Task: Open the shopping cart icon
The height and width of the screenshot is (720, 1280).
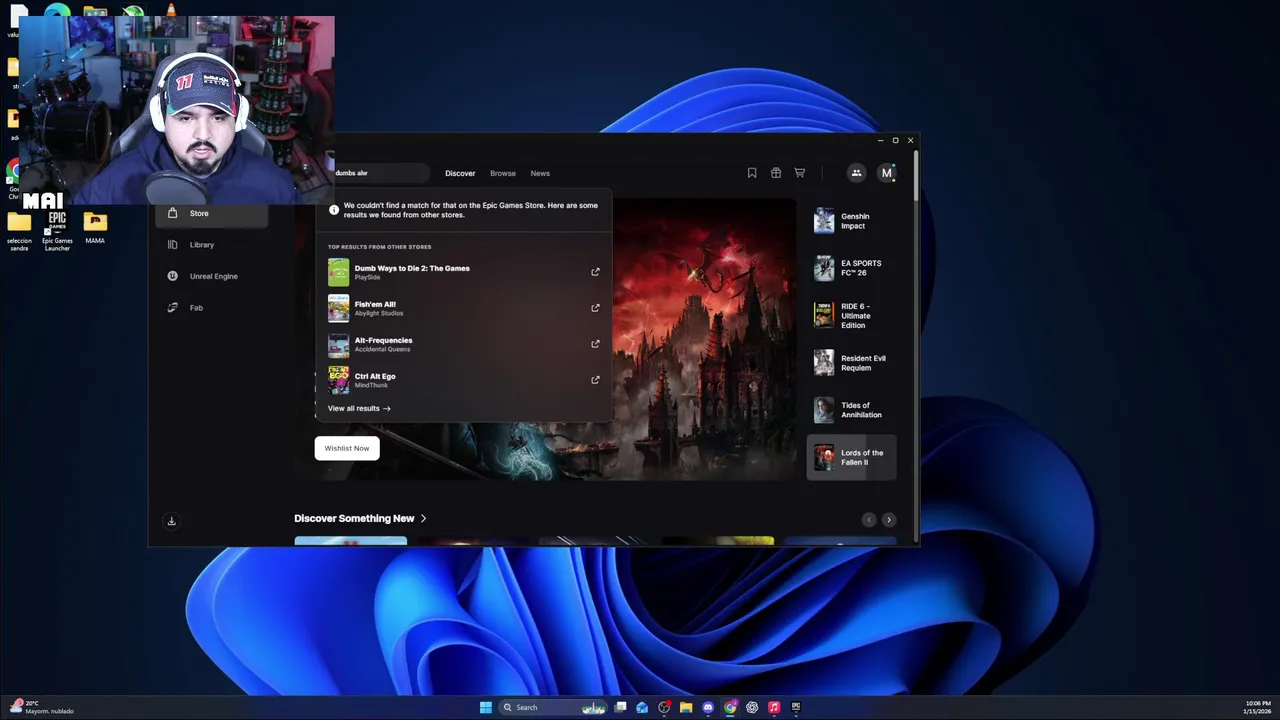Action: coord(800,173)
